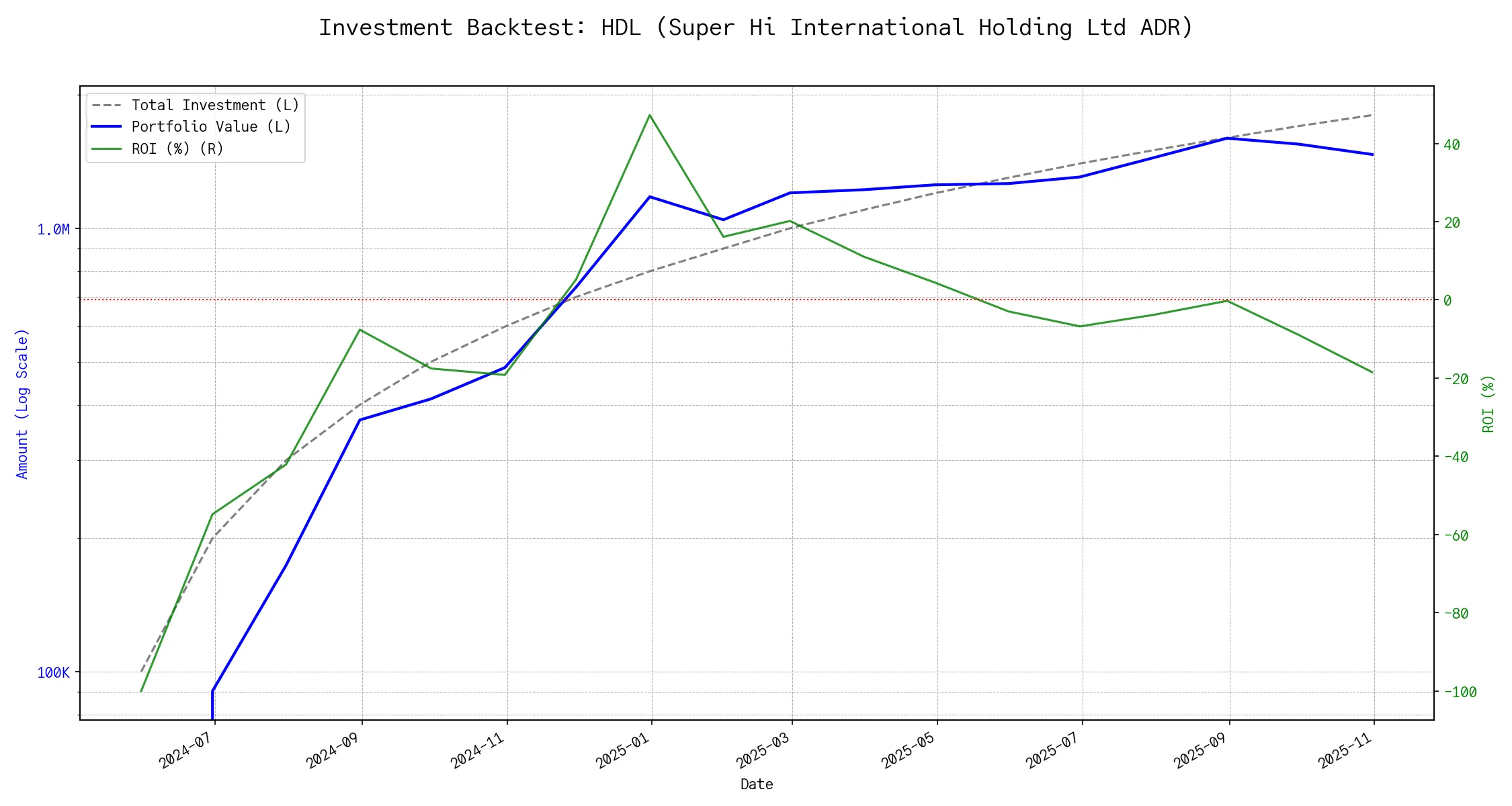Click the ROI (%) right axis title
This screenshot has height=806, width=1512.
[x=1488, y=404]
